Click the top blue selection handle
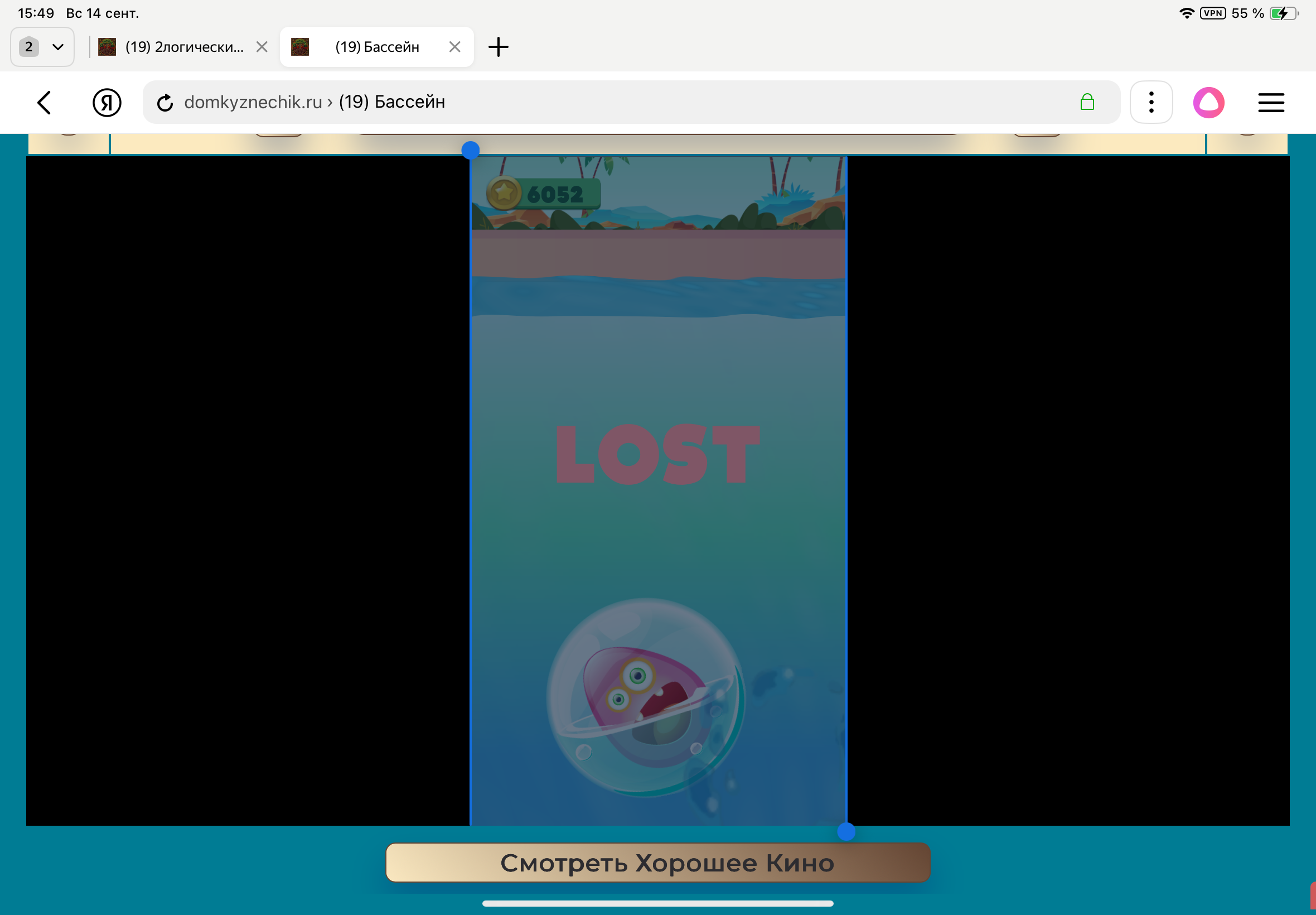Image resolution: width=1316 pixels, height=915 pixels. click(x=471, y=150)
